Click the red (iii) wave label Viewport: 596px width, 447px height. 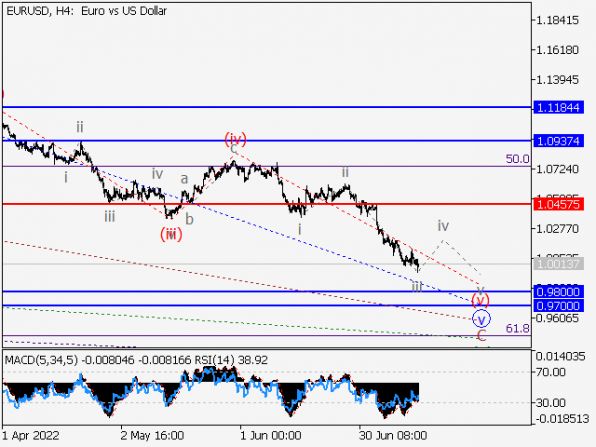[x=171, y=234]
